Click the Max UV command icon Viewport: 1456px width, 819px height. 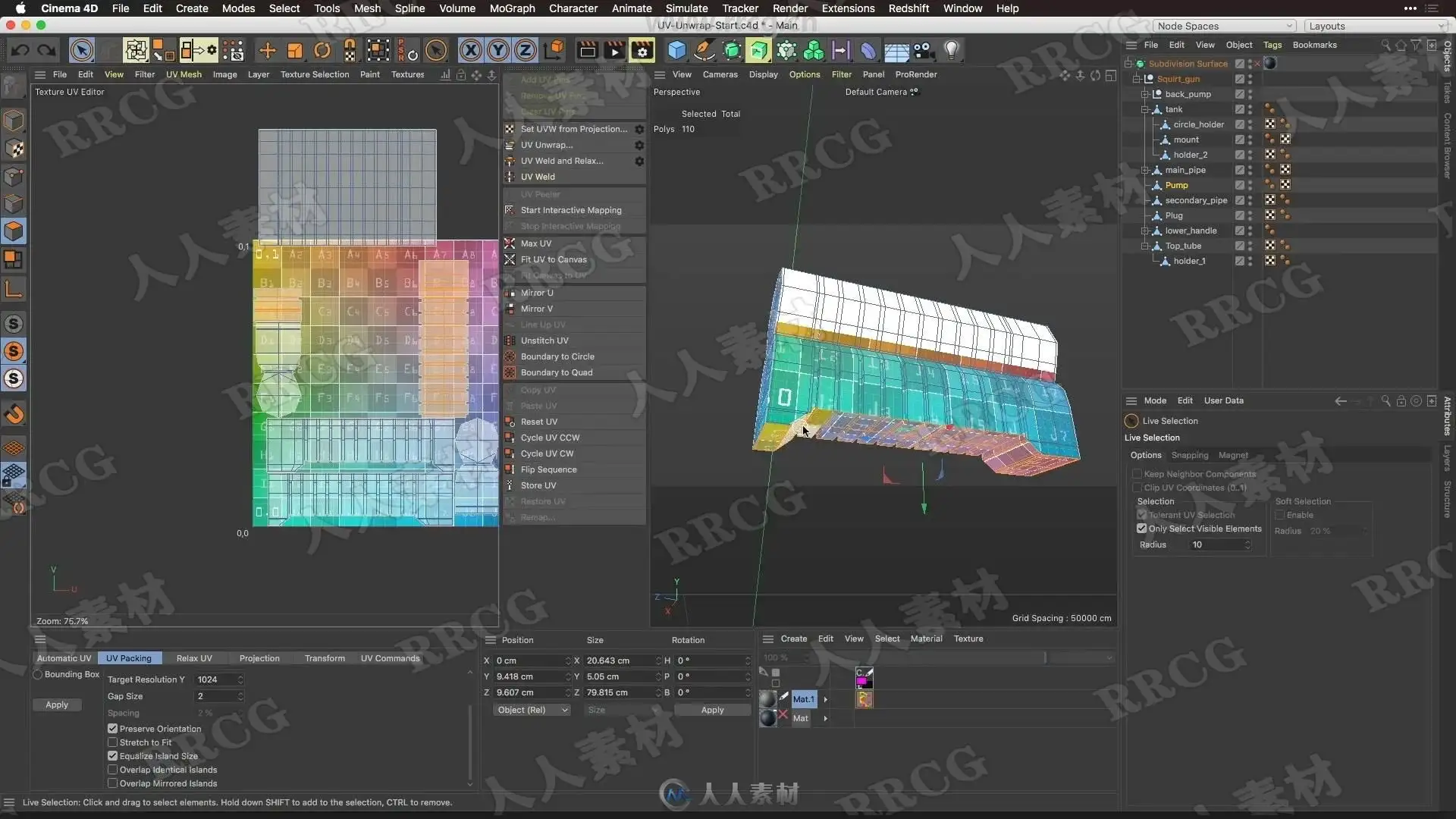pos(510,243)
